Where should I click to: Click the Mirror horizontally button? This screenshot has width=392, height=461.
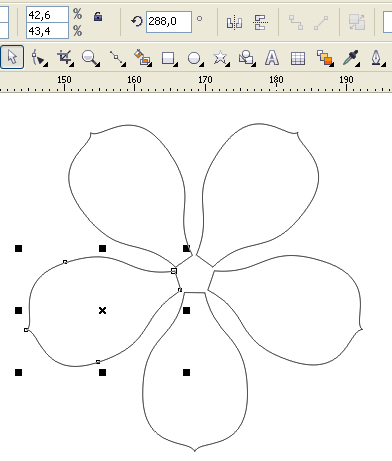coord(234,22)
